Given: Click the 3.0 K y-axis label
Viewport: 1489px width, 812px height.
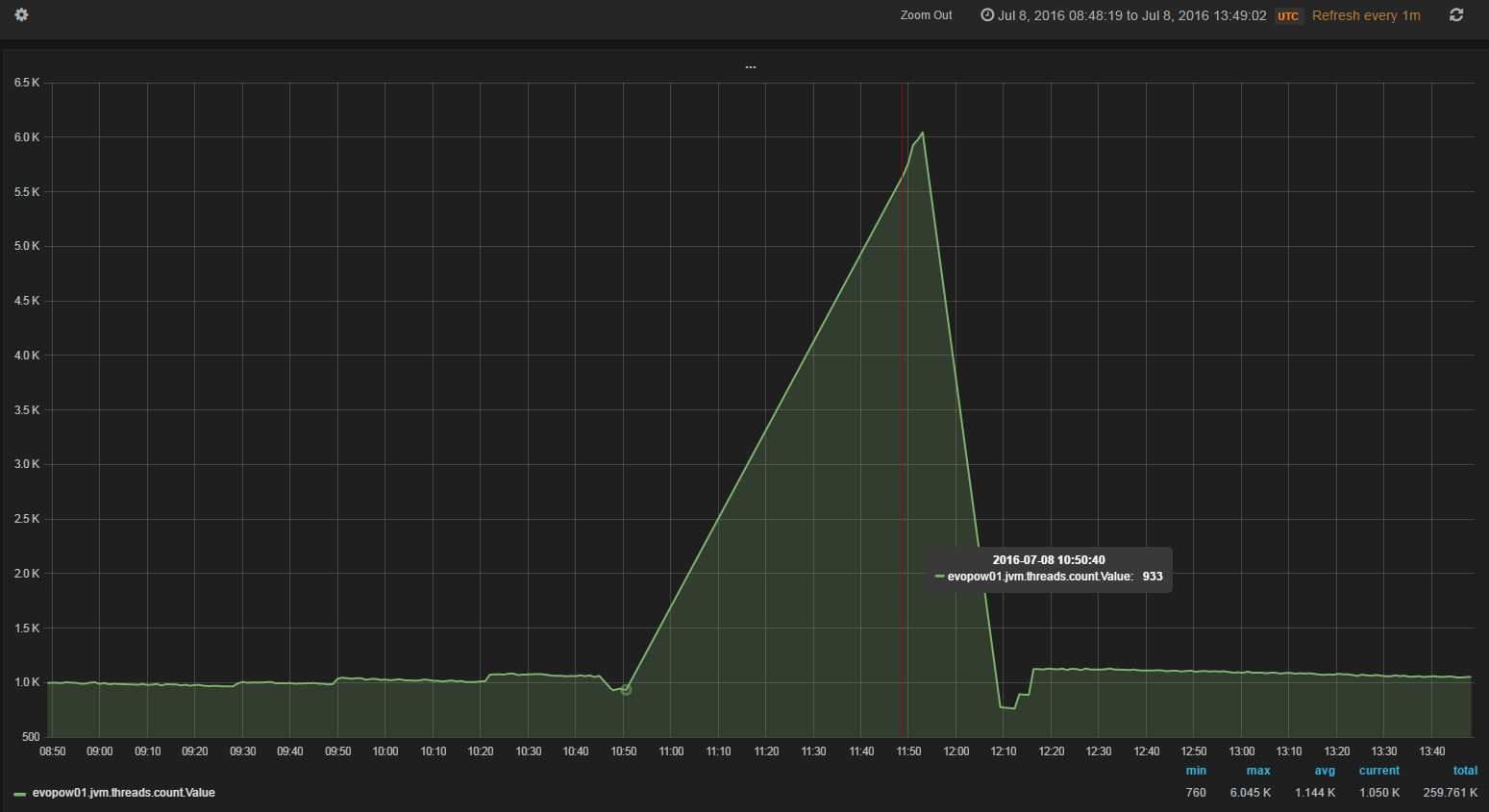Looking at the screenshot, I should pyautogui.click(x=27, y=464).
